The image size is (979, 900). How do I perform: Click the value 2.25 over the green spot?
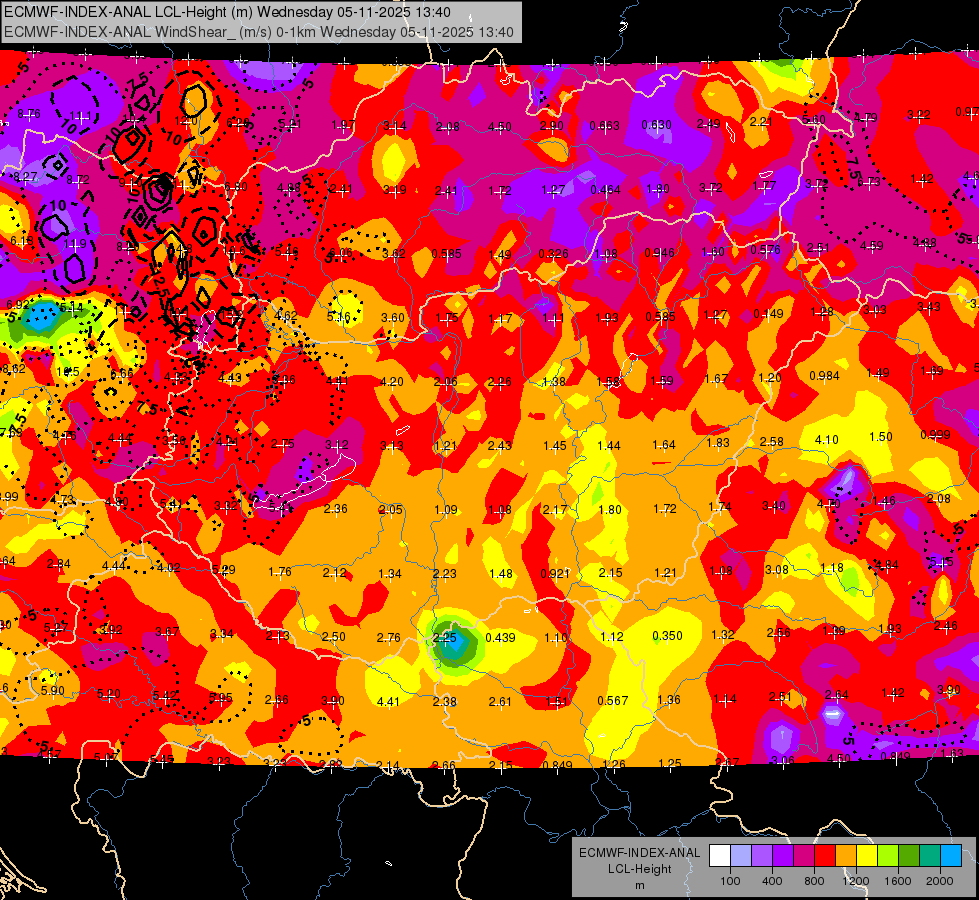click(x=445, y=638)
